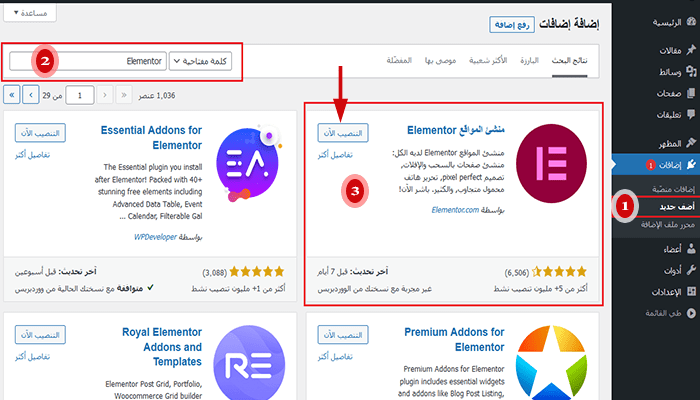
Task: Open أعضاء in the sidebar menu
Action: tap(673, 249)
